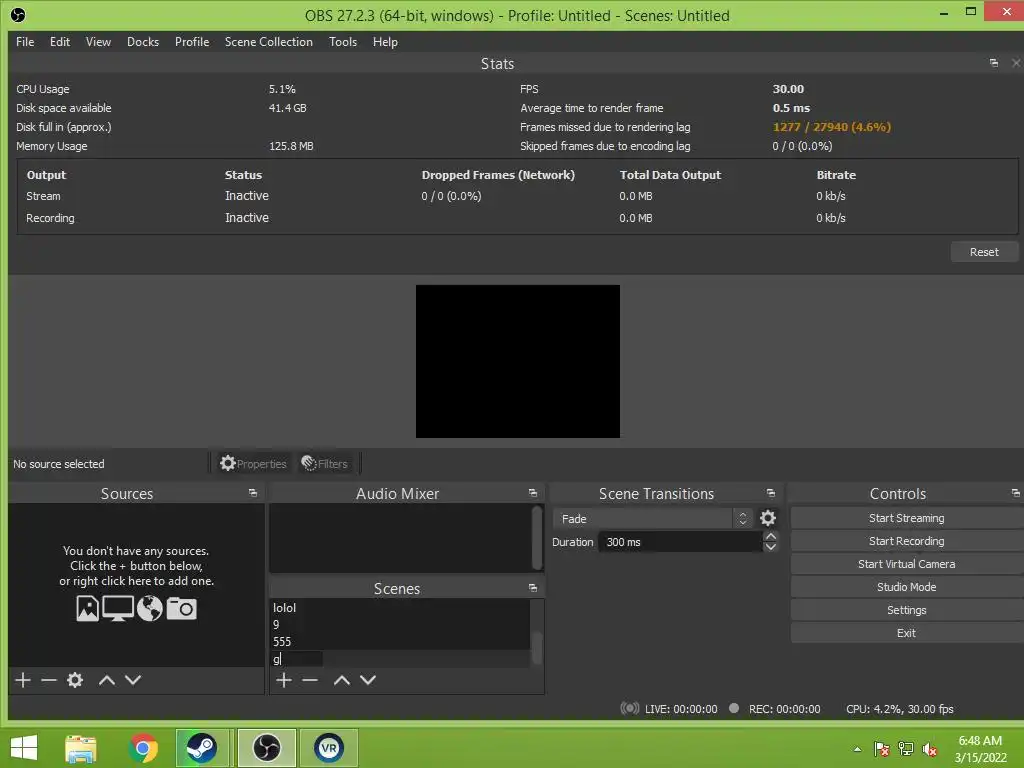Click the OBS Studio taskbar icon
Screen dimensions: 1024x768
click(x=266, y=747)
